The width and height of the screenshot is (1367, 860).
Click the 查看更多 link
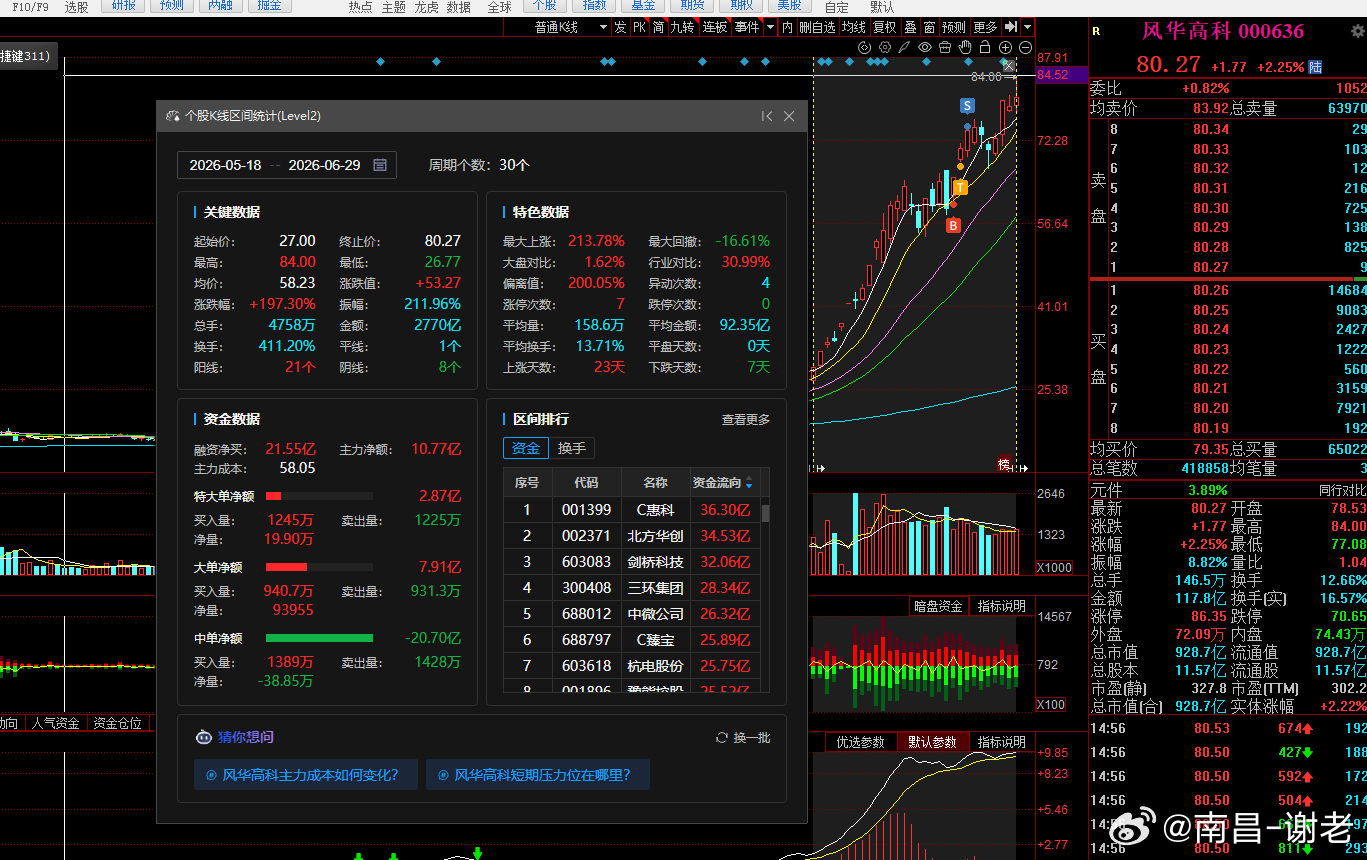tap(746, 420)
